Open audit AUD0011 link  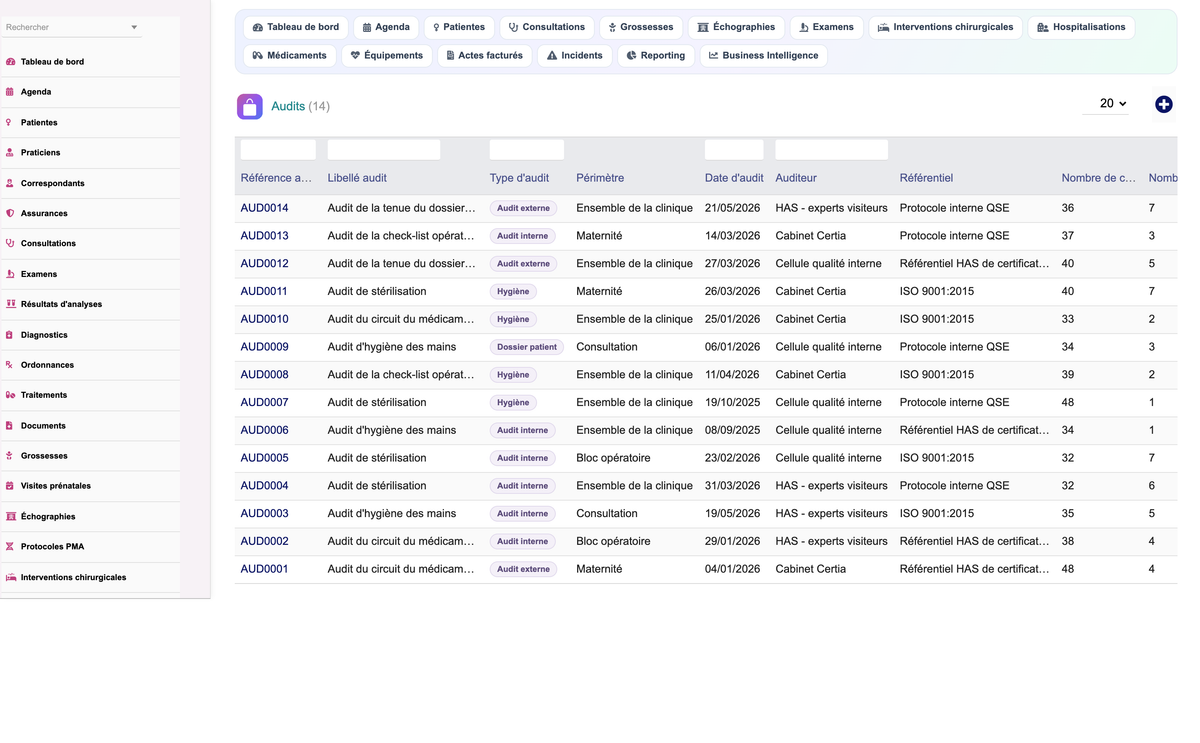264,291
